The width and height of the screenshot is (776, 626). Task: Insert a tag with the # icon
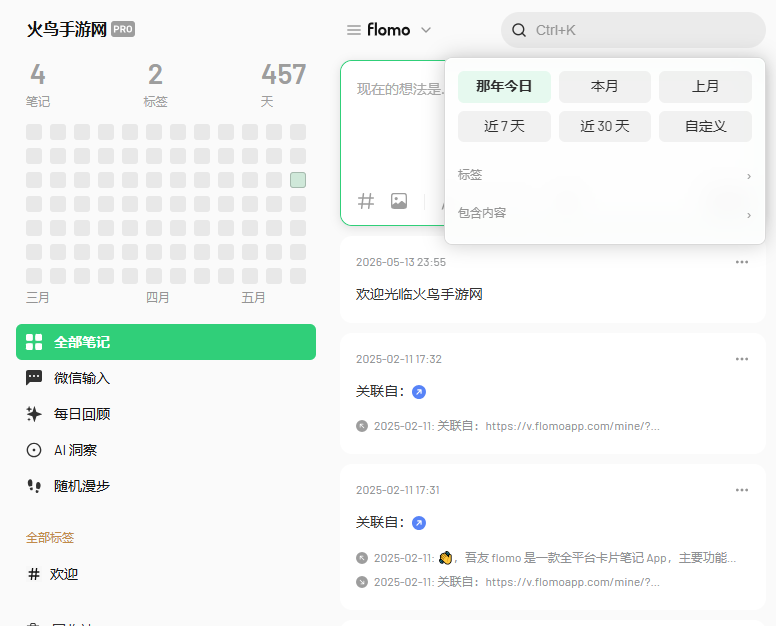pos(366,201)
